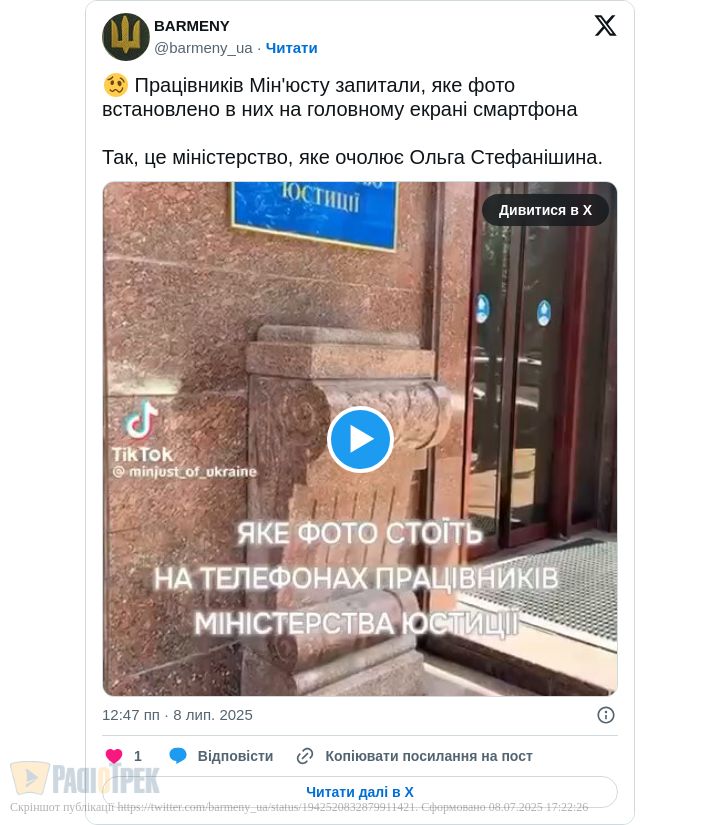Click the blue Юстиції sign in video thumbnail
The width and height of the screenshot is (720, 825).
point(315,214)
